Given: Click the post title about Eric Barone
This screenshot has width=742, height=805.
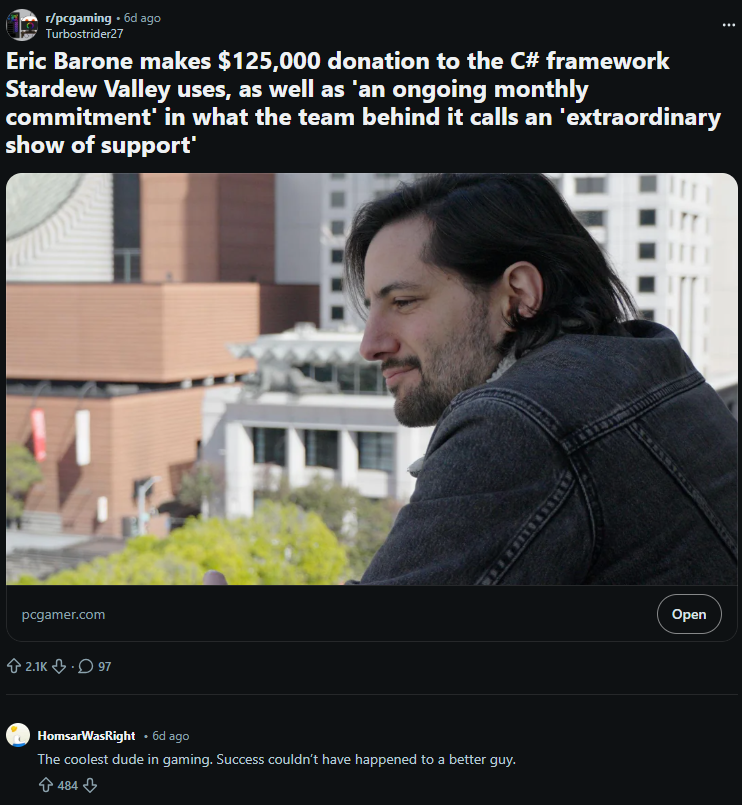Looking at the screenshot, I should [363, 103].
